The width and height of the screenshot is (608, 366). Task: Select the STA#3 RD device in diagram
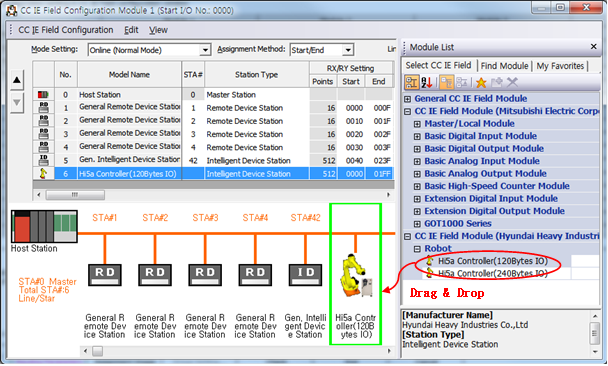tap(205, 275)
